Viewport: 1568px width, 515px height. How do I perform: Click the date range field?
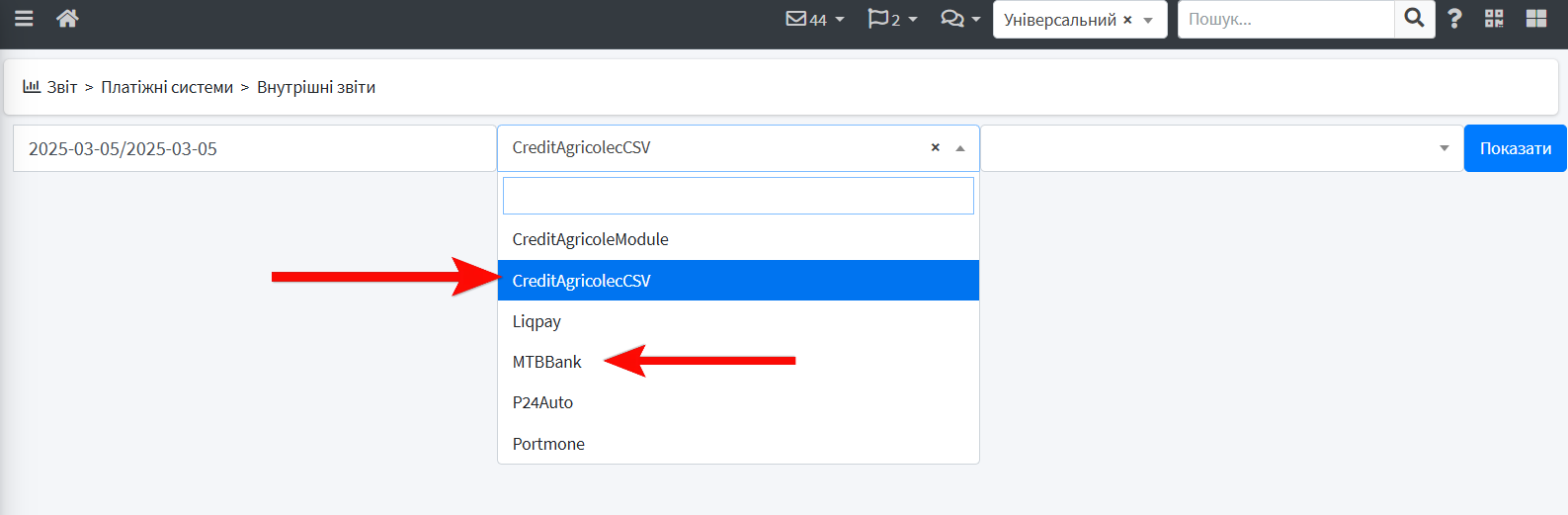click(255, 148)
